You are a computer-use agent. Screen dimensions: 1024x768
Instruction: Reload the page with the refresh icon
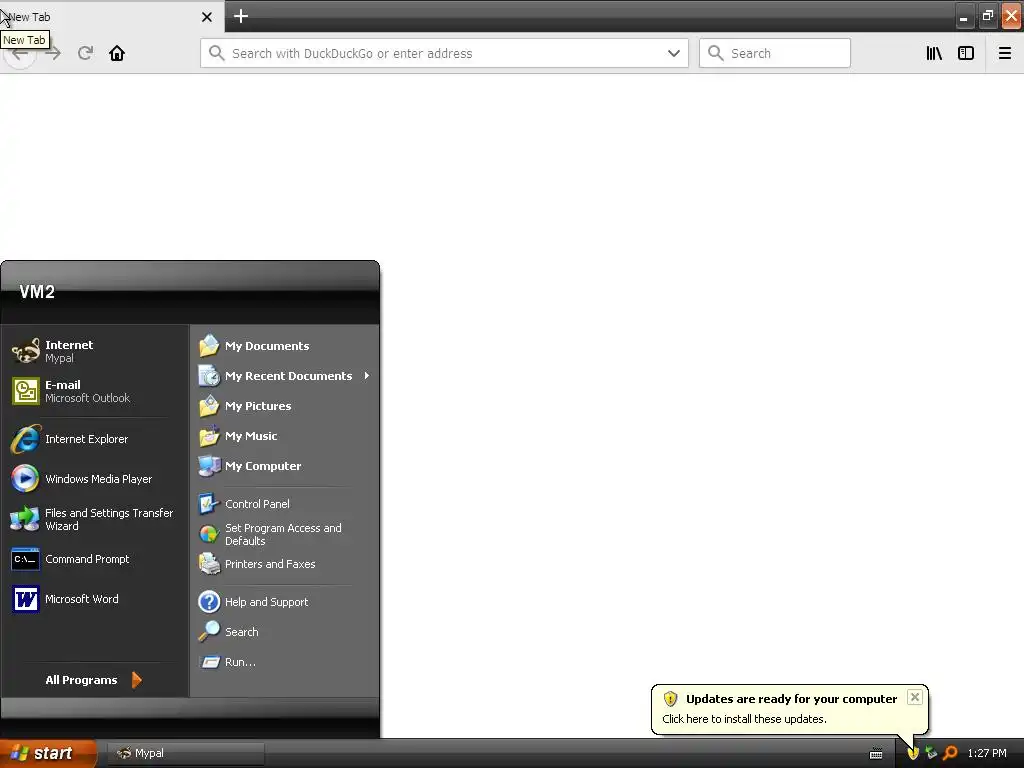(x=85, y=53)
